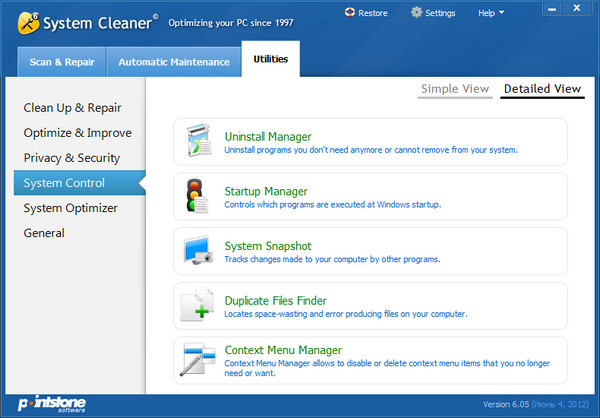The image size is (600, 418).
Task: Choose Privacy & Security in sidebar
Action: point(72,158)
